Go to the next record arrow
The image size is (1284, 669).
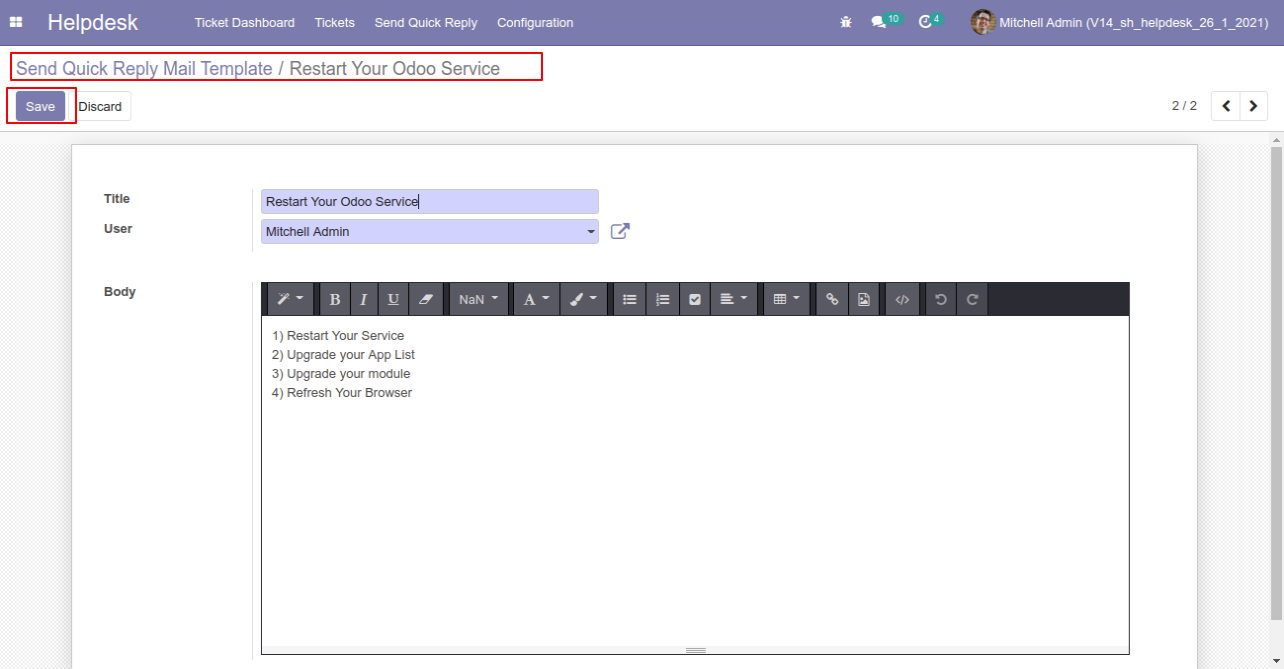(1254, 106)
